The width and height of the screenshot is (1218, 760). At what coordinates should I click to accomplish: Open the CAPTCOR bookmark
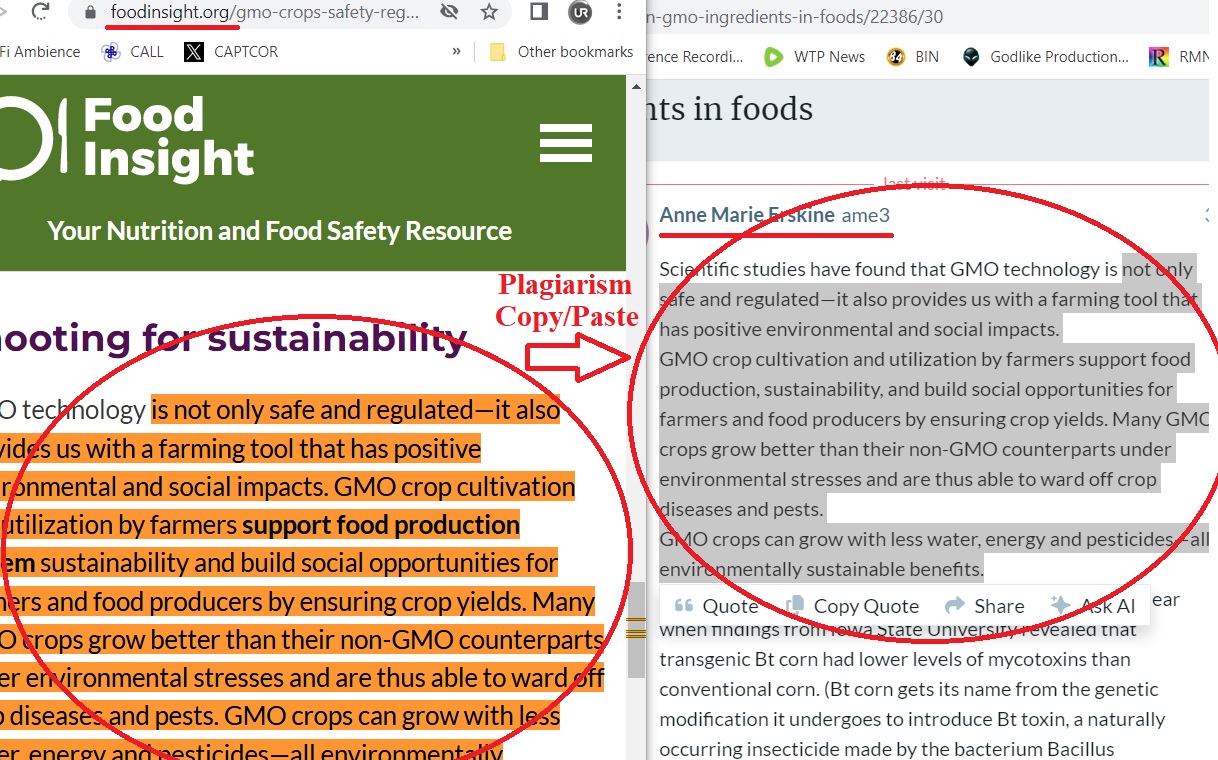(x=232, y=52)
